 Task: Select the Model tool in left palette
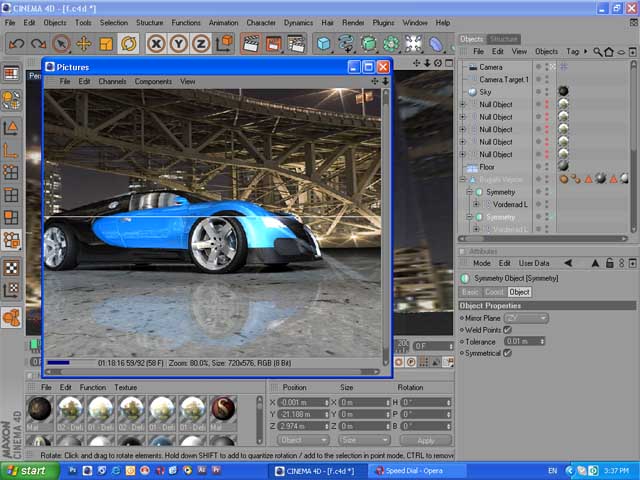pos(11,129)
